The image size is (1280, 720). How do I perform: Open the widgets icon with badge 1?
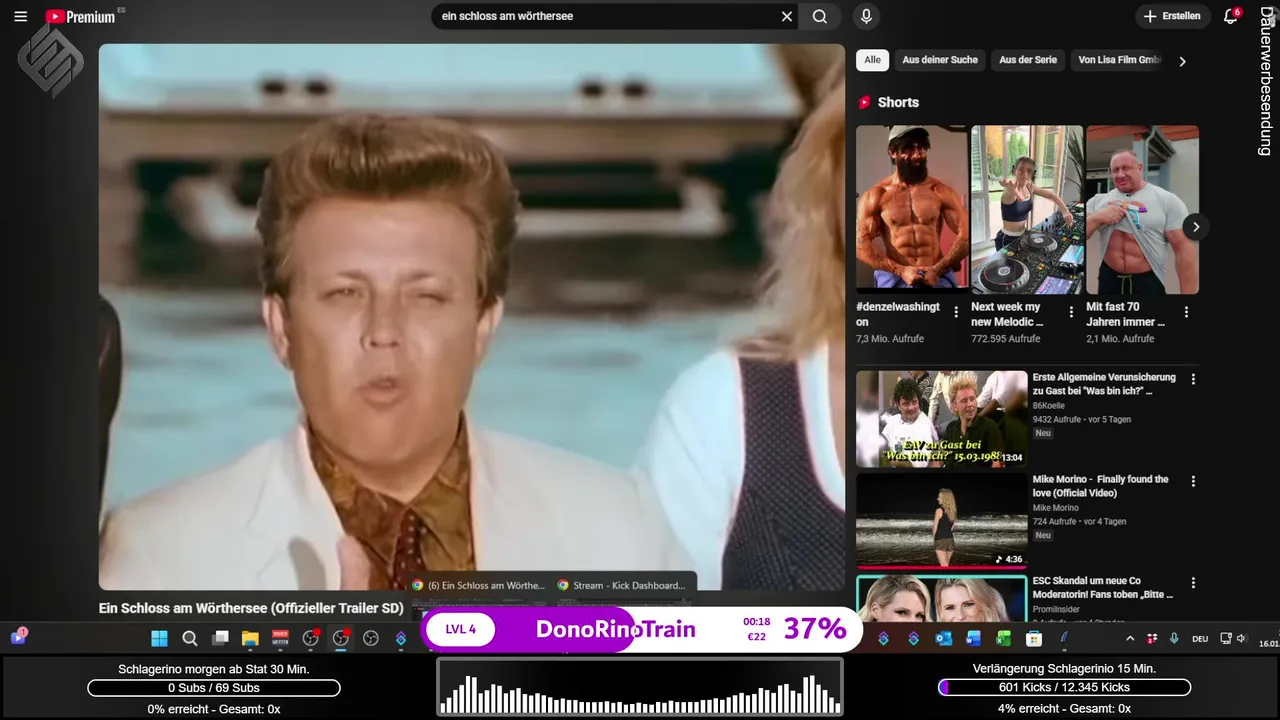18,637
